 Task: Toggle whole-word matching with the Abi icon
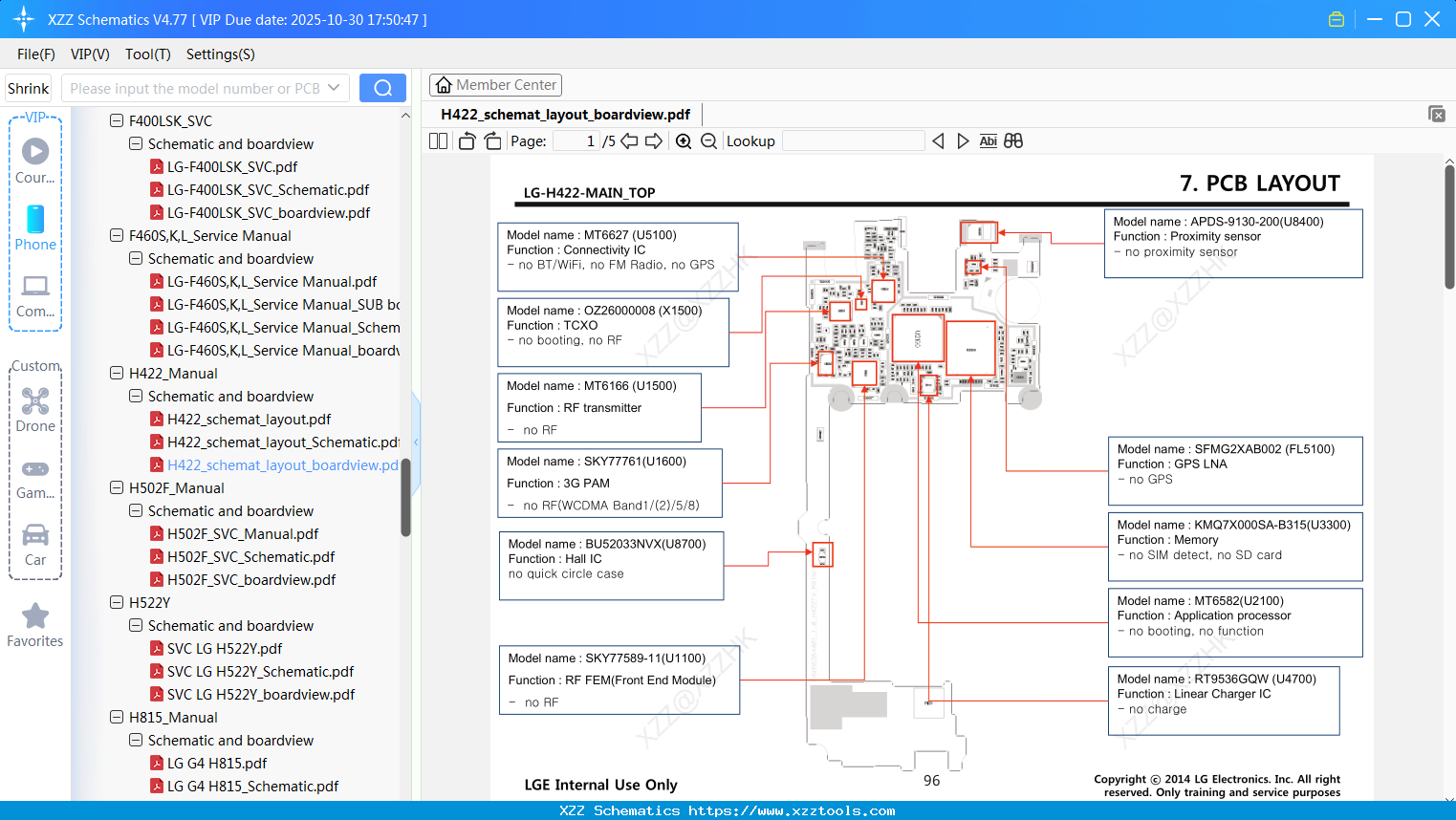988,140
